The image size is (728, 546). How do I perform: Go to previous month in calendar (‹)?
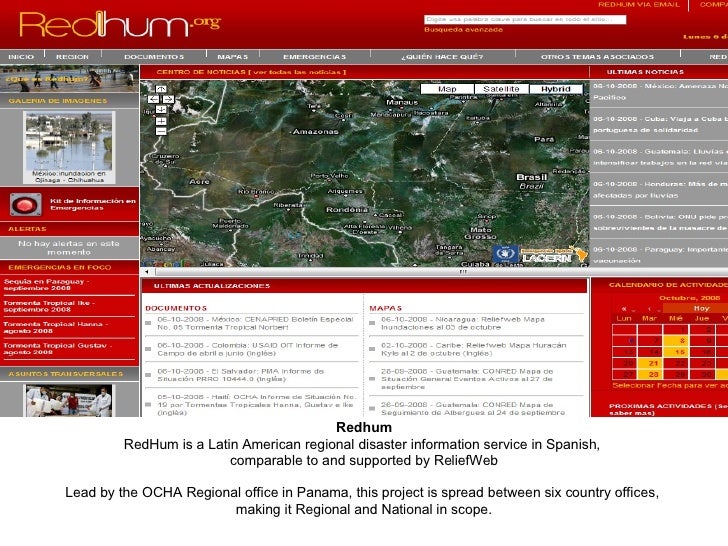pyautogui.click(x=649, y=308)
